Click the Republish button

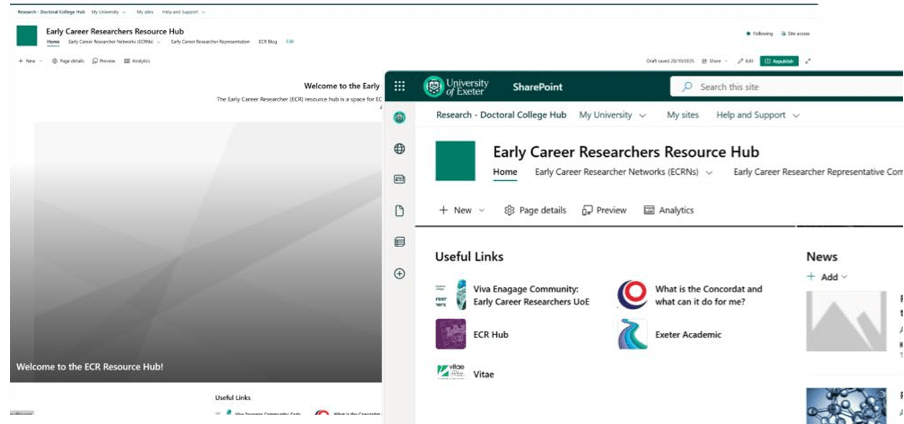[779, 61]
